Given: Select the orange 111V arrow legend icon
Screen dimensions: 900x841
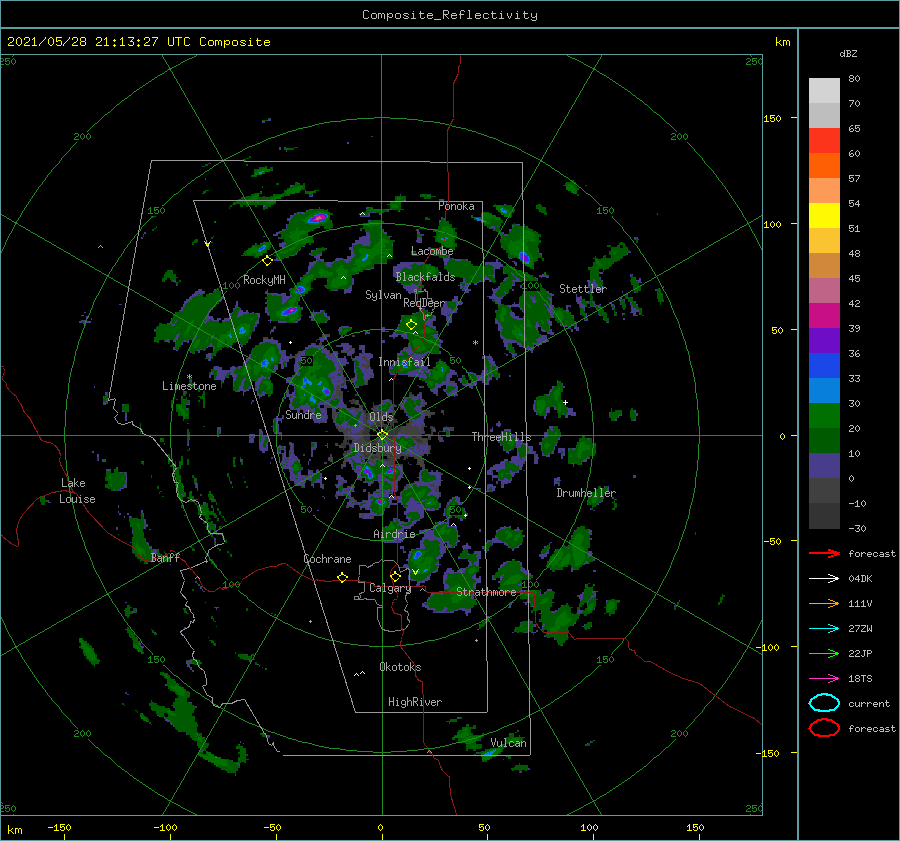Looking at the screenshot, I should pos(824,603).
